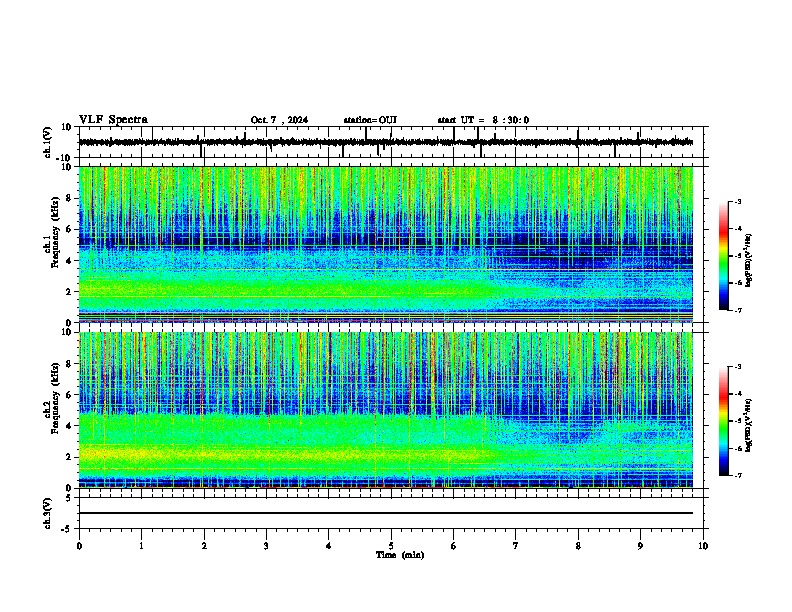Click time axis tick label "0"
Viewport: 792px width, 612px height.
(79, 546)
